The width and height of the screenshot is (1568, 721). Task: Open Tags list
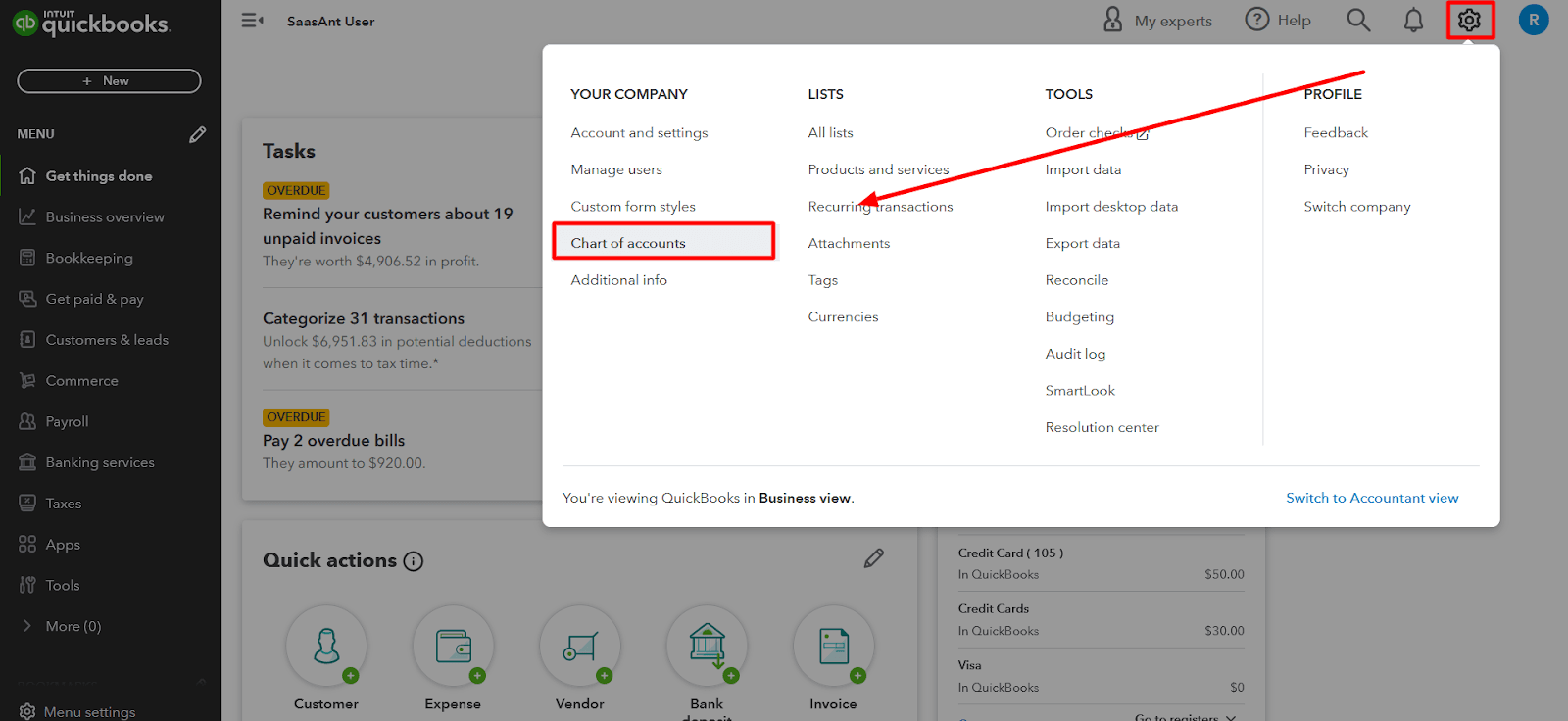(823, 280)
